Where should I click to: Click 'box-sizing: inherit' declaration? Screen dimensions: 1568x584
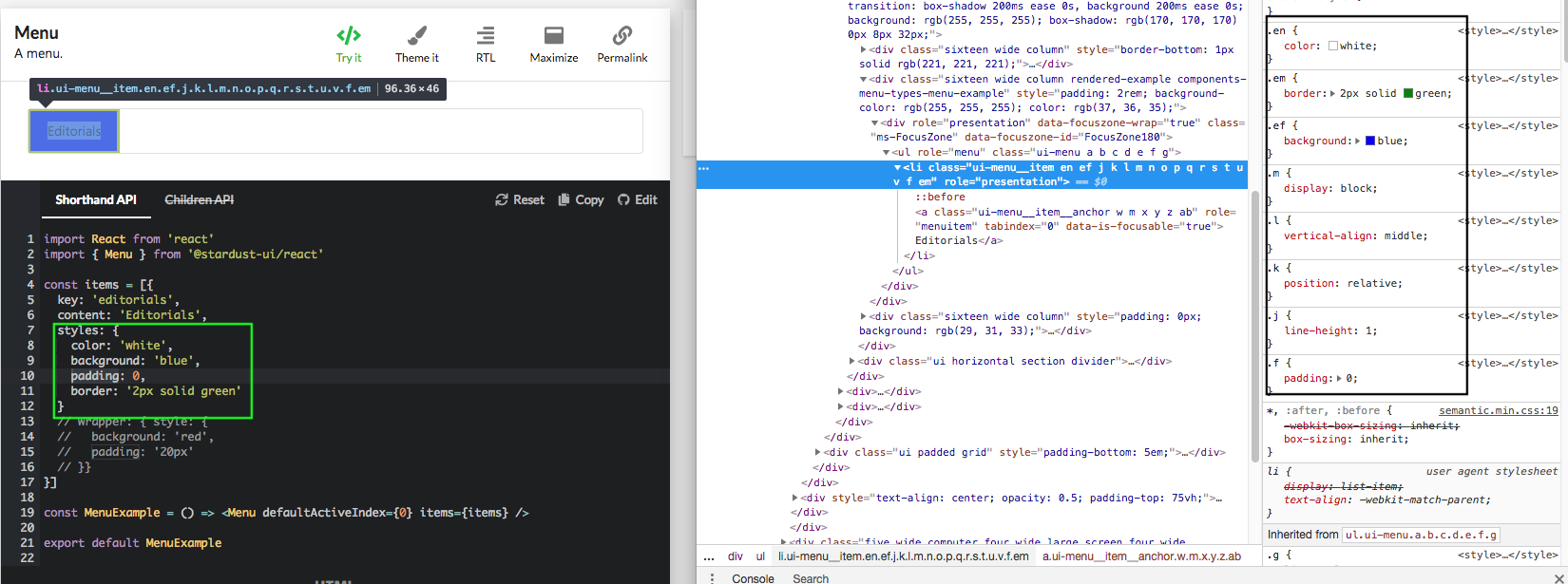[x=1346, y=439]
